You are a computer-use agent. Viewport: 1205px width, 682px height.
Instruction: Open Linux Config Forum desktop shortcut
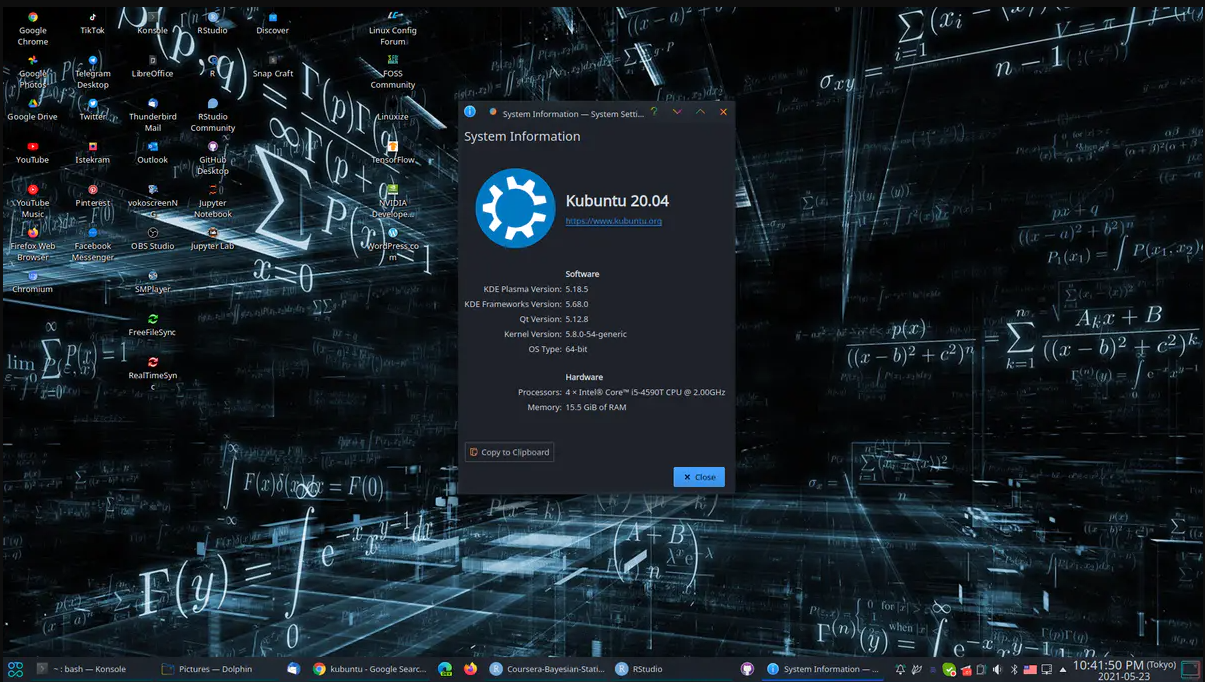tap(393, 29)
